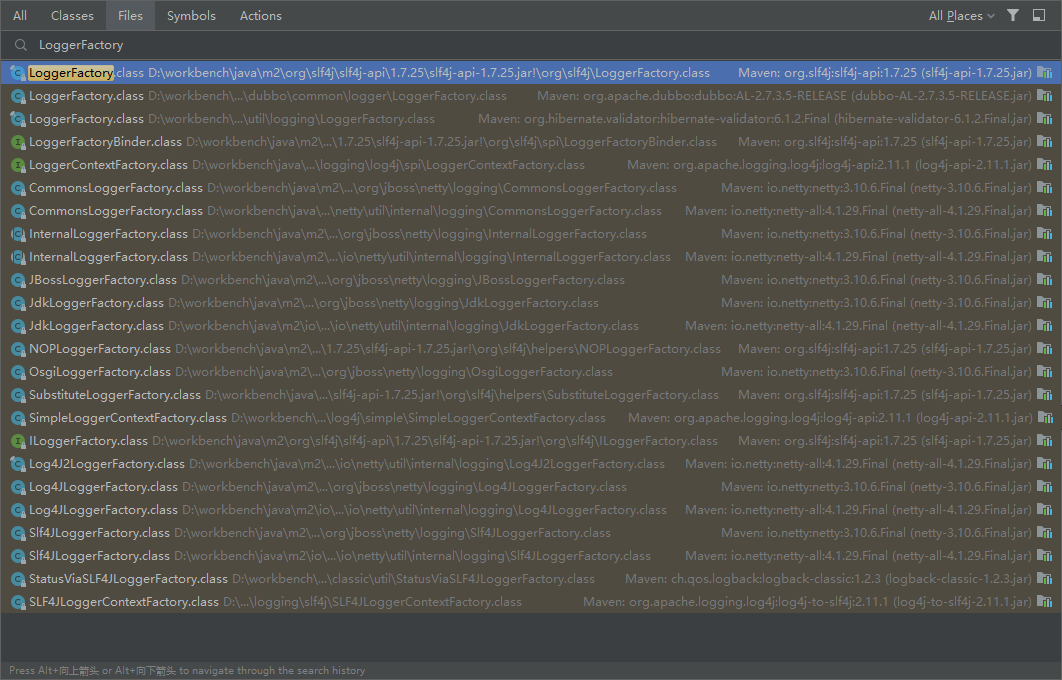The image size is (1062, 680).
Task: Click the library icon on the logback-classic row
Action: click(1046, 578)
